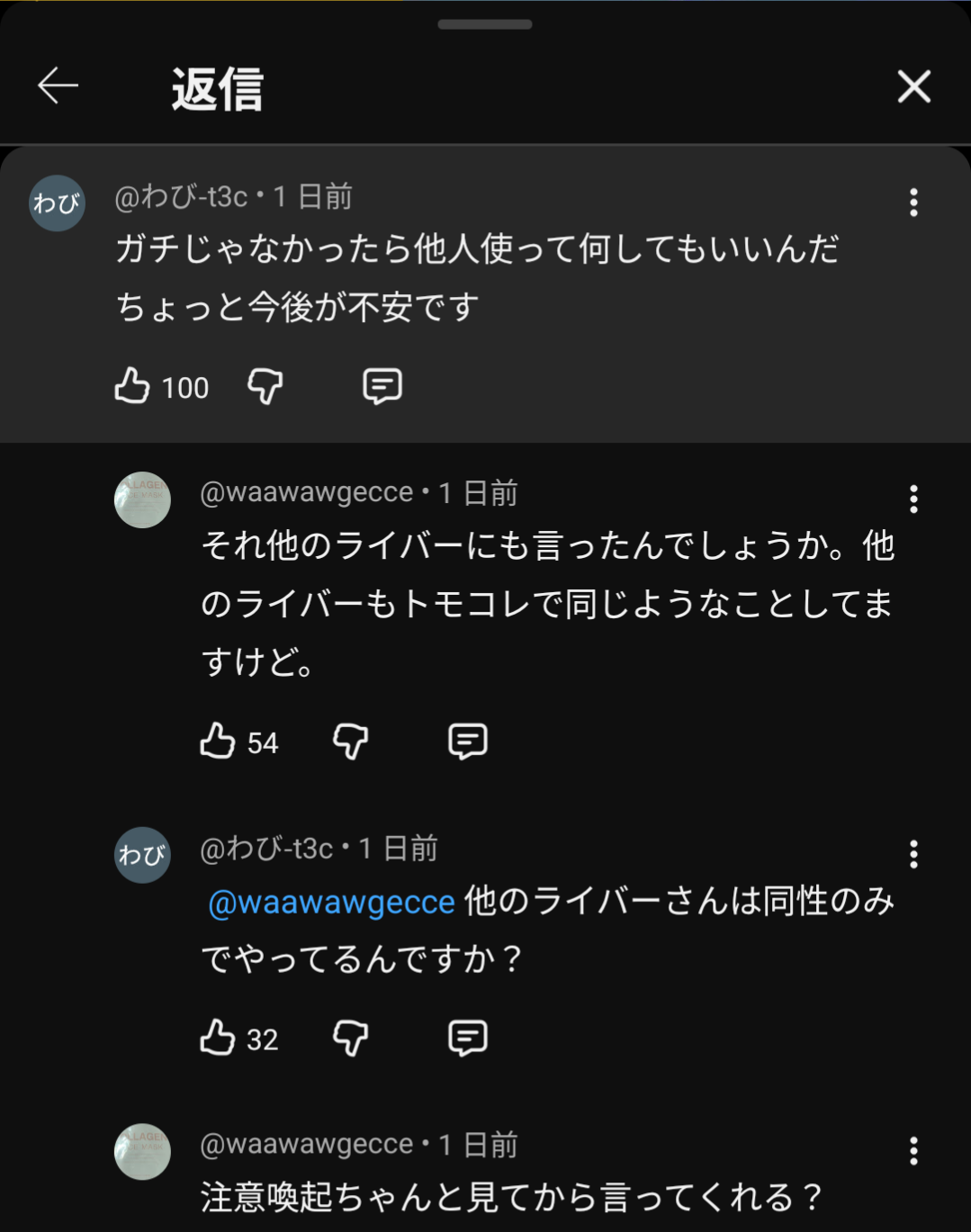The width and height of the screenshot is (971, 1232).
Task: Dislike the reply with 32 likes
Action: [351, 1038]
